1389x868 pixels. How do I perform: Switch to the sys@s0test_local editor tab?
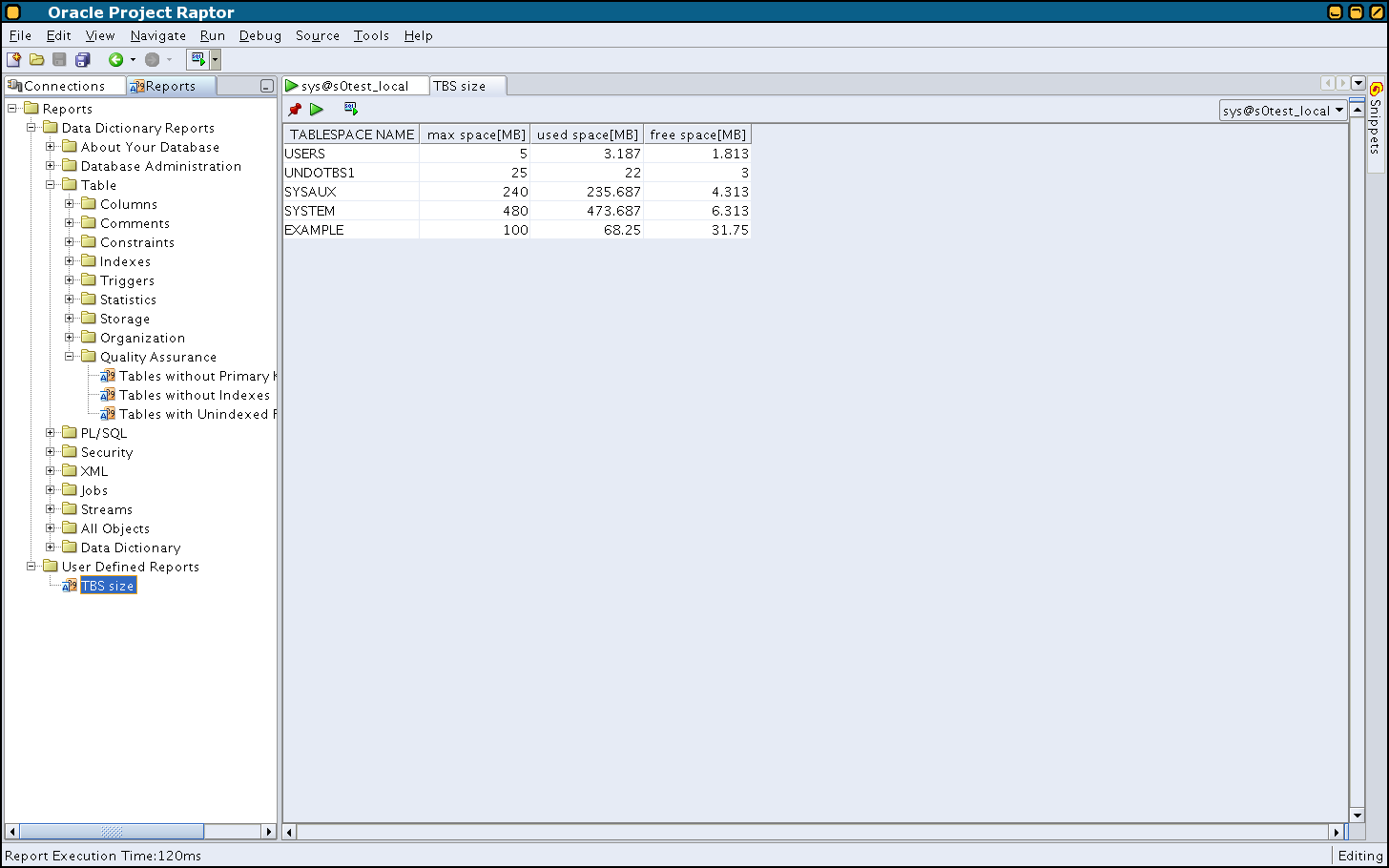click(x=355, y=86)
